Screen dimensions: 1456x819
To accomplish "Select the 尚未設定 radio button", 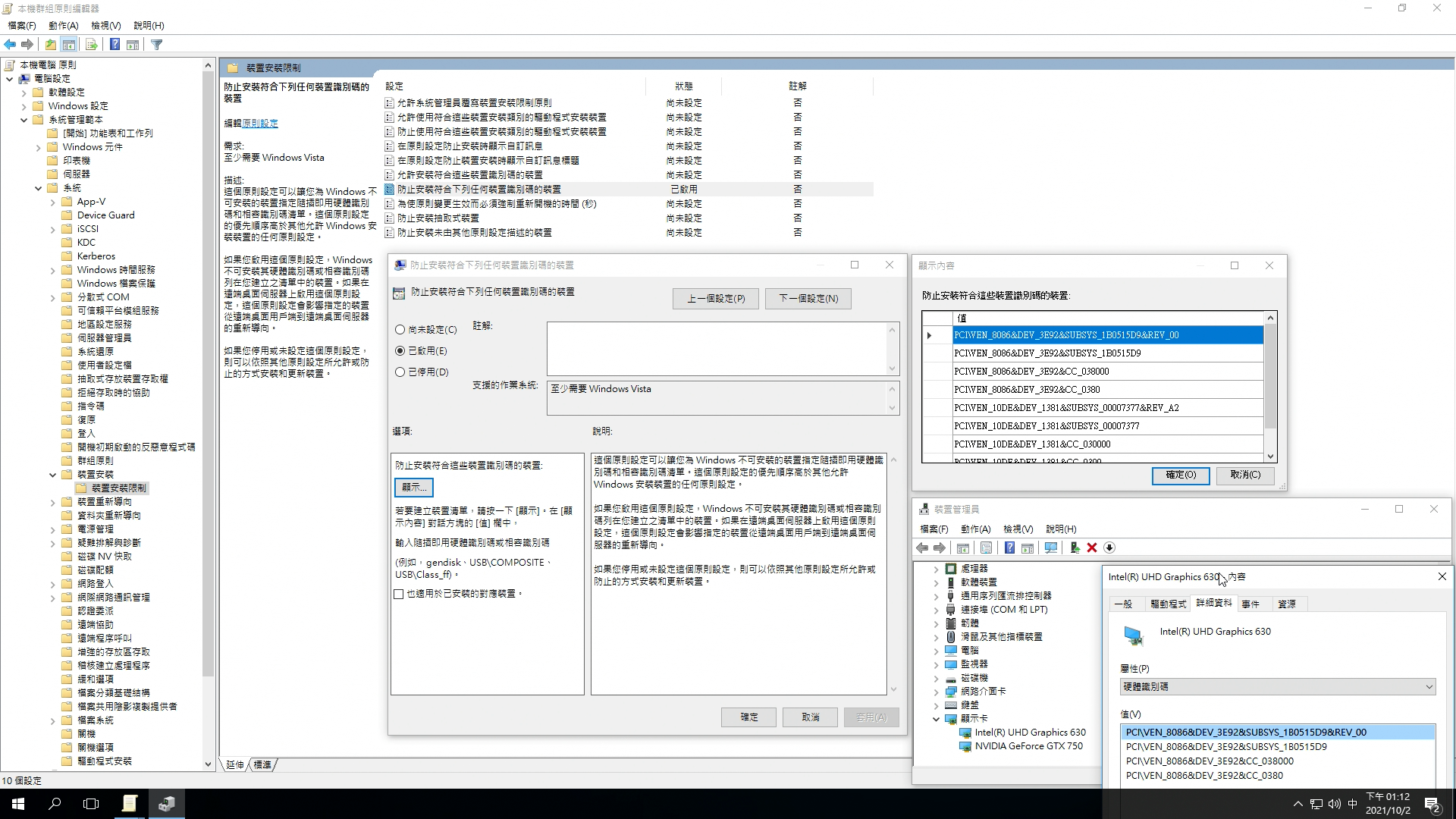I will [x=400, y=330].
